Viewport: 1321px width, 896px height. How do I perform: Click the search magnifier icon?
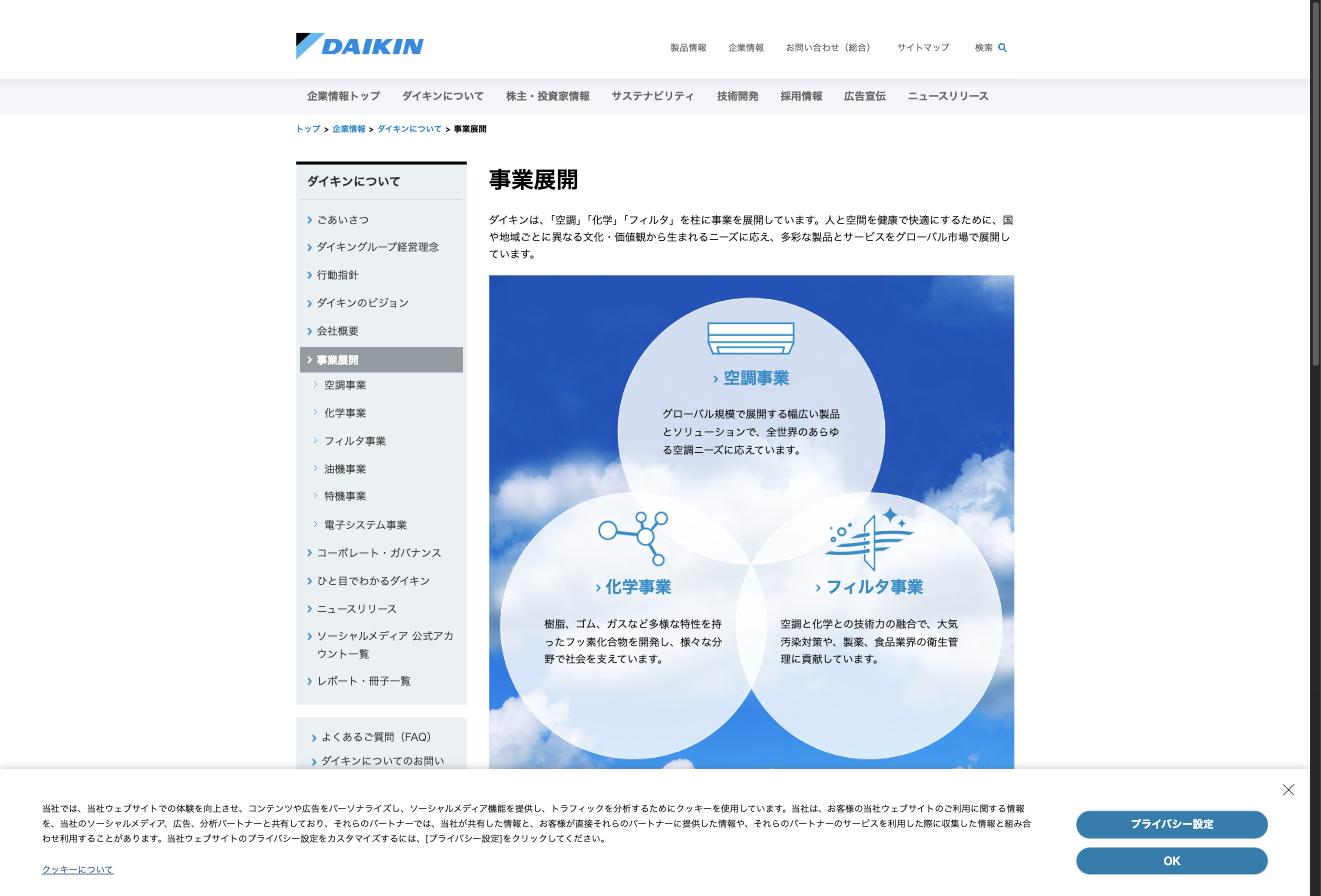pyautogui.click(x=1002, y=48)
